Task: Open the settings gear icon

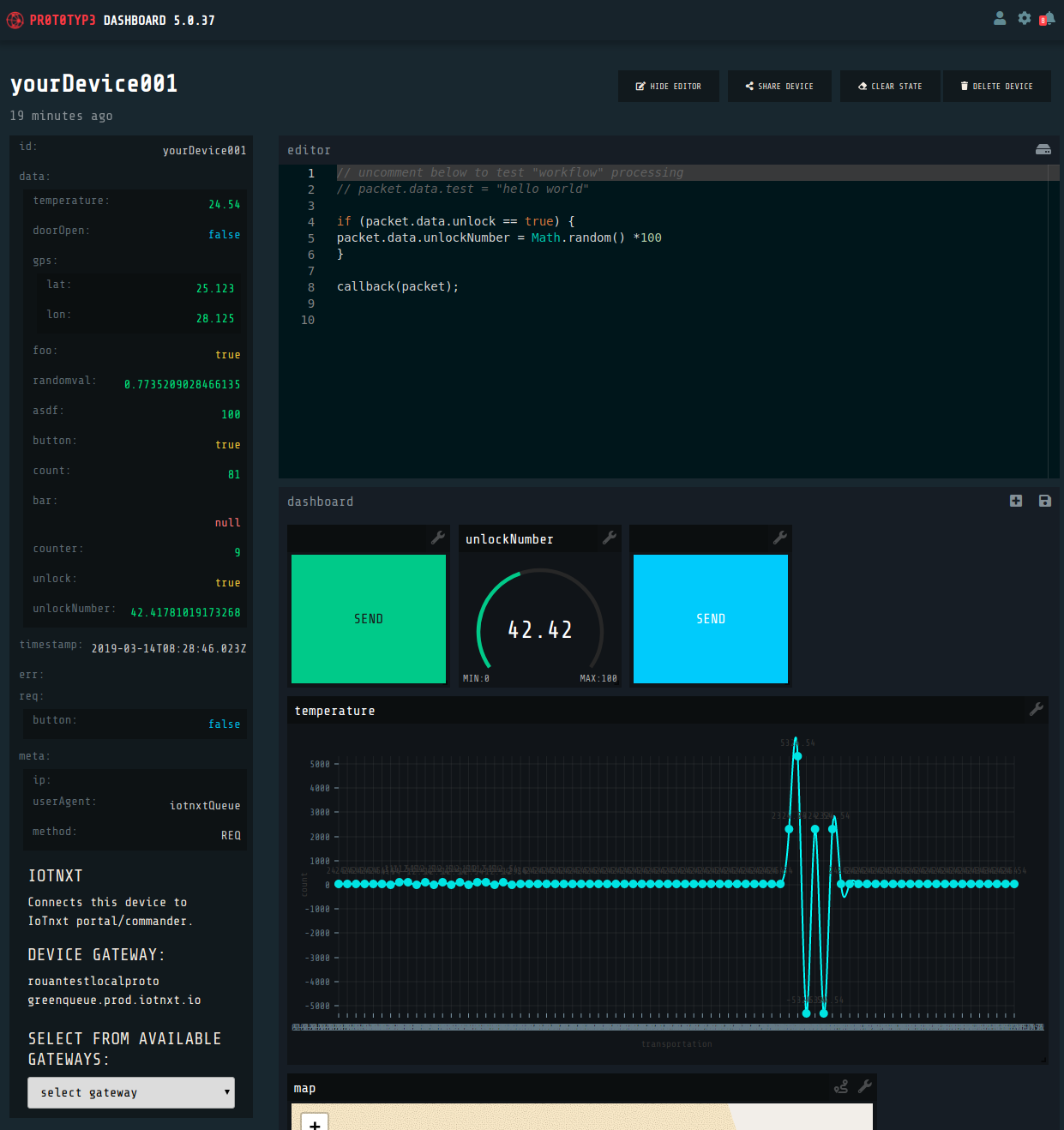Action: point(1025,18)
